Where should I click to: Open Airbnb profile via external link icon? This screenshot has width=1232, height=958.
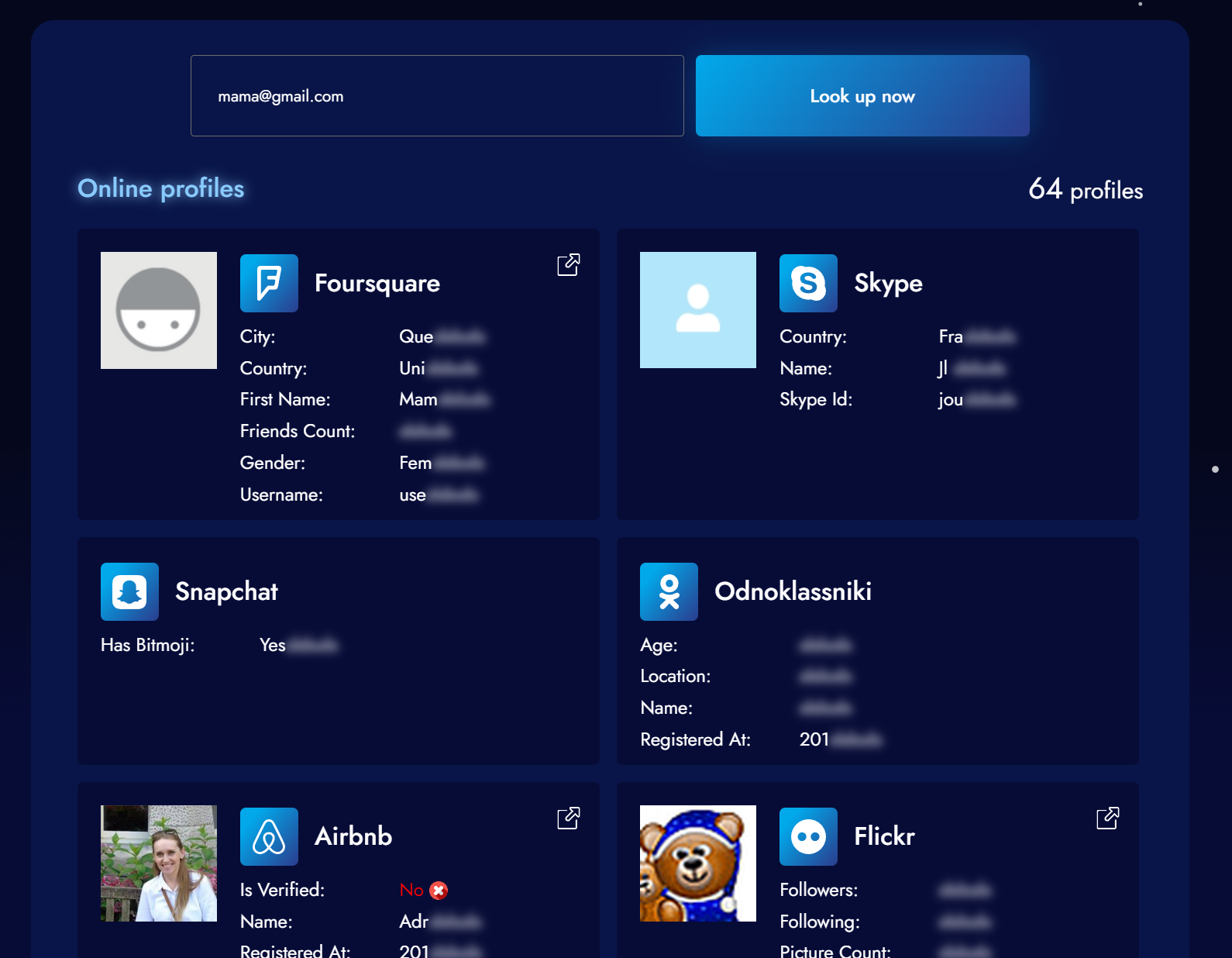(569, 818)
